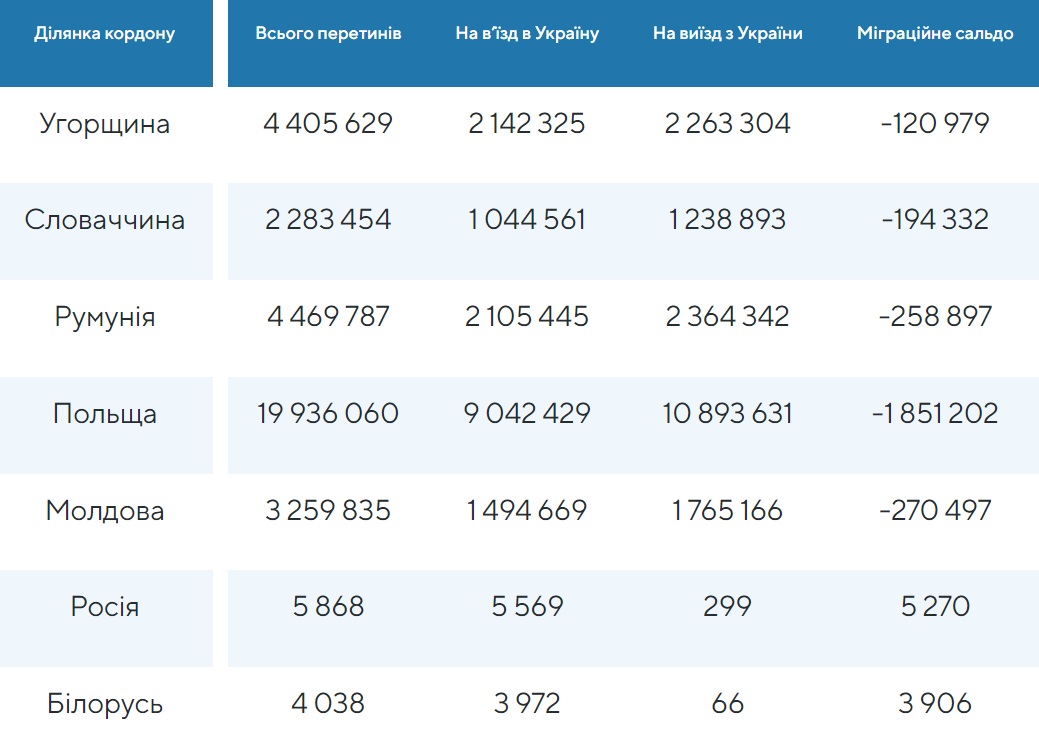Click Hungary's total crossings 4 405 629
This screenshot has height=729, width=1039.
[x=328, y=124]
